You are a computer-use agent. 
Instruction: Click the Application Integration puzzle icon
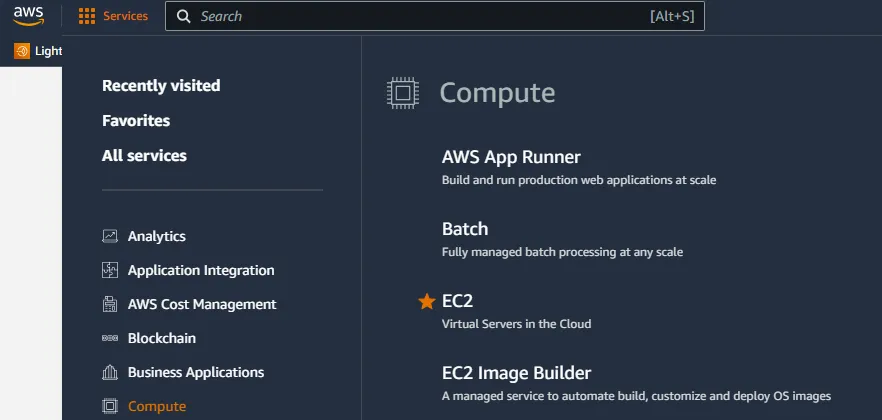tap(110, 270)
